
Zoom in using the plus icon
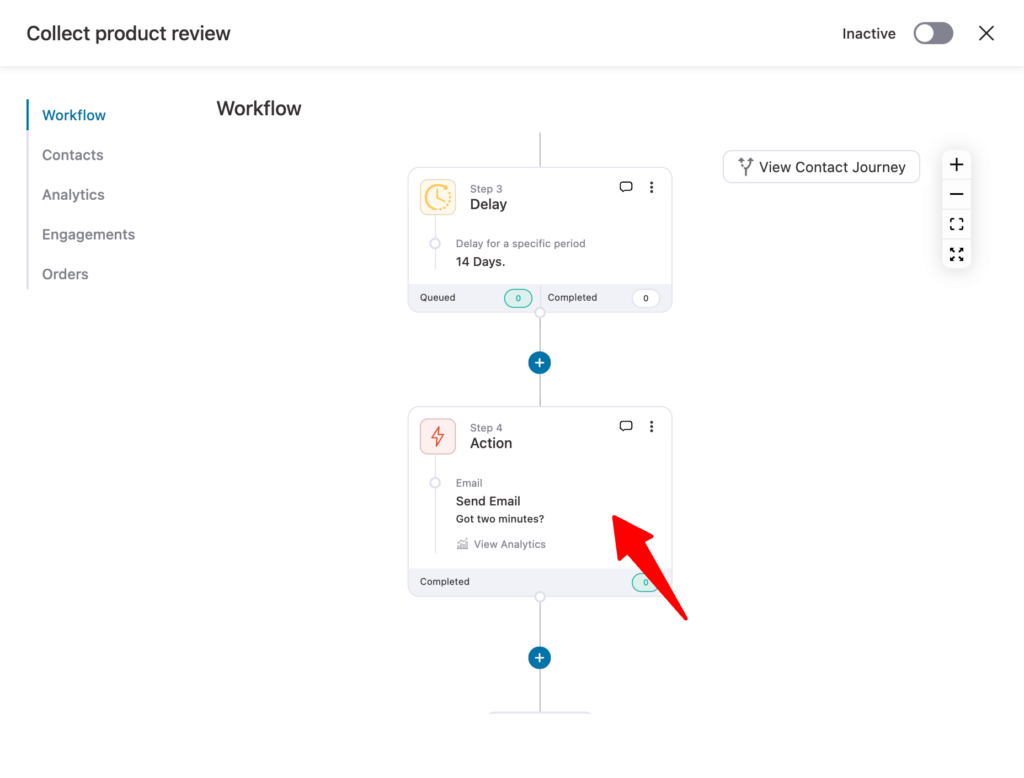[x=956, y=163]
